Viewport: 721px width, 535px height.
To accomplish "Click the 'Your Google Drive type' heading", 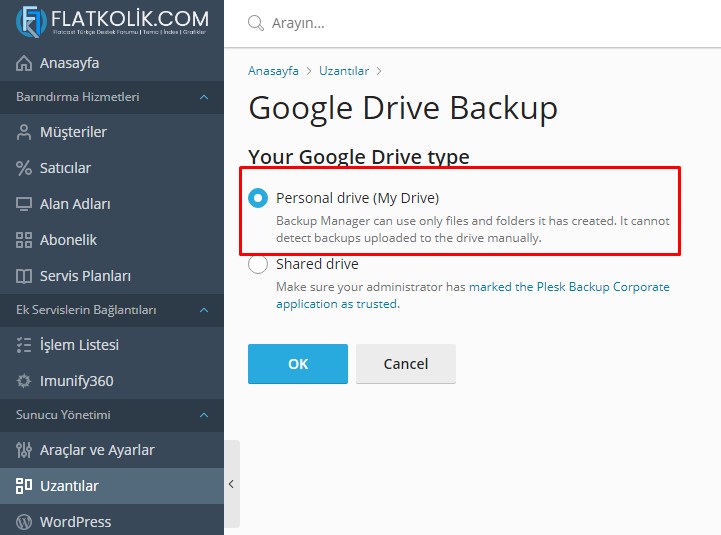I will point(359,157).
